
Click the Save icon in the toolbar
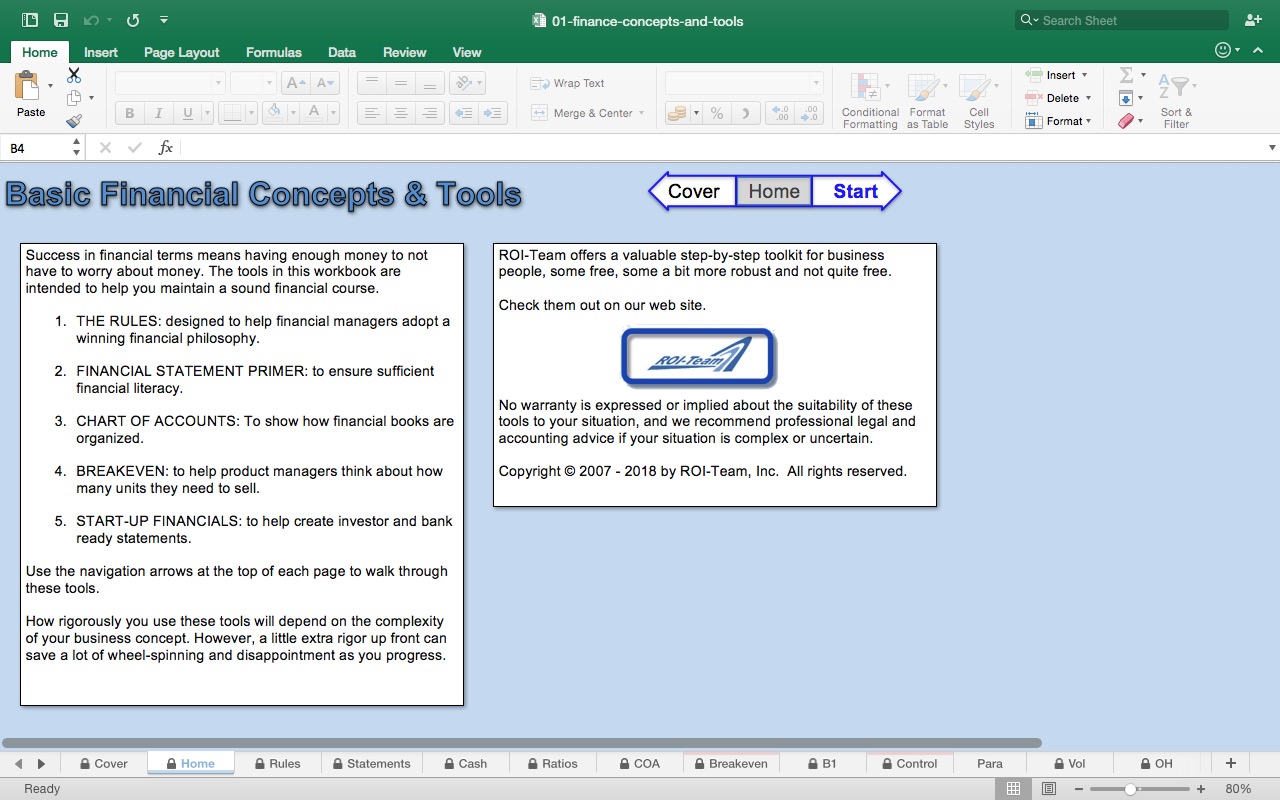(60, 19)
